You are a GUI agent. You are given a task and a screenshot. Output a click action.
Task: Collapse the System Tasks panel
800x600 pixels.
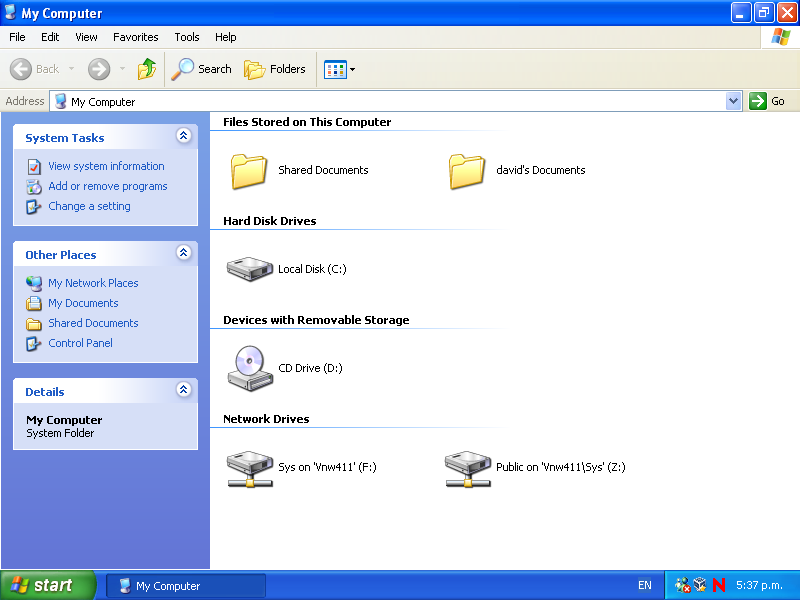pos(184,136)
